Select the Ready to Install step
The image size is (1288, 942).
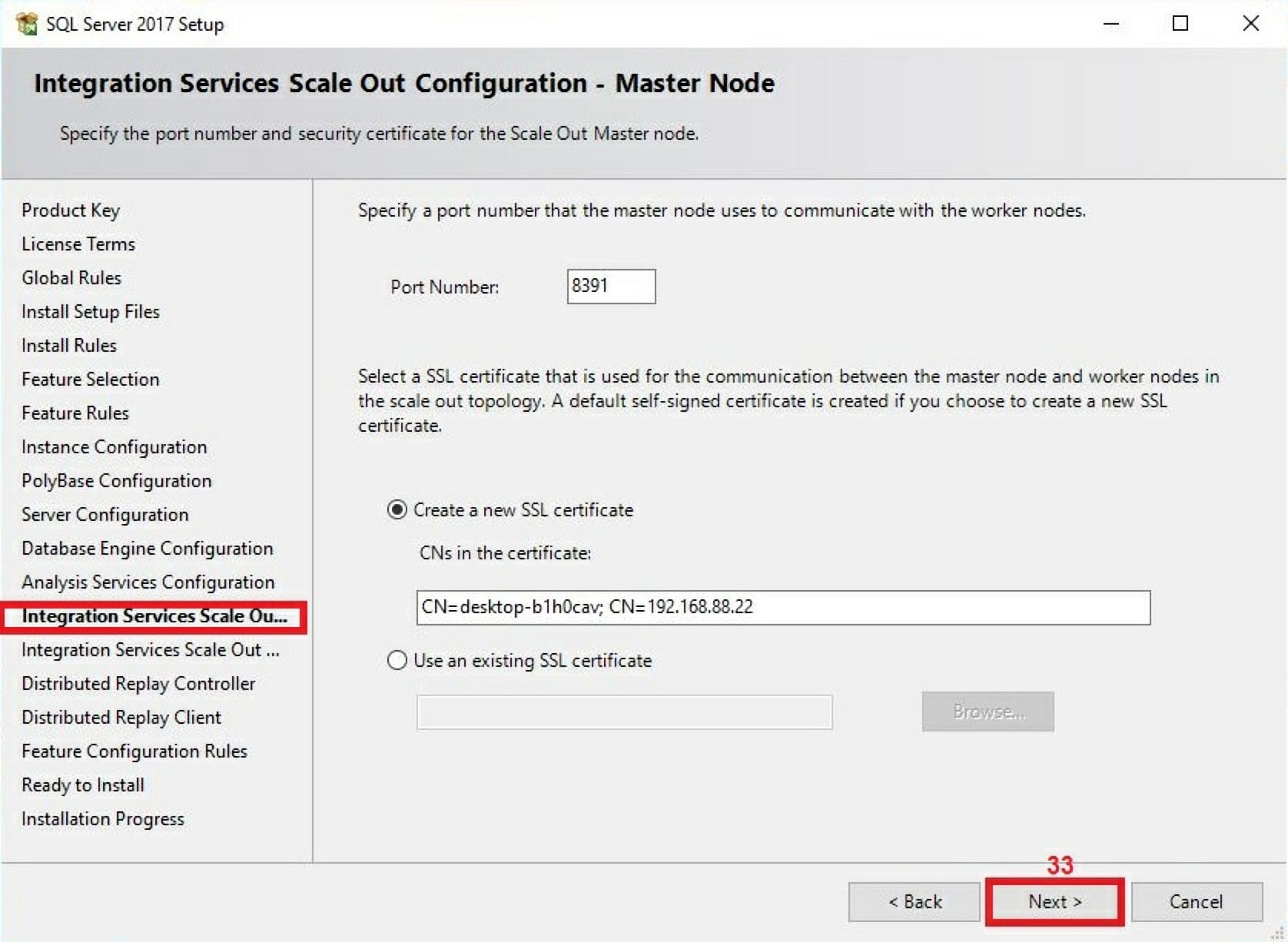83,785
